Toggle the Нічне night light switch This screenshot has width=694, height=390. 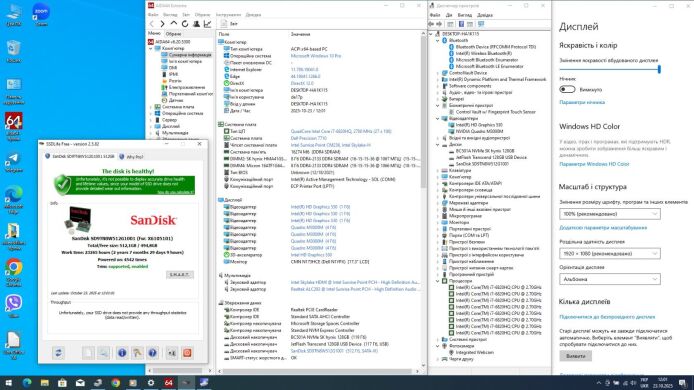[x=567, y=89]
